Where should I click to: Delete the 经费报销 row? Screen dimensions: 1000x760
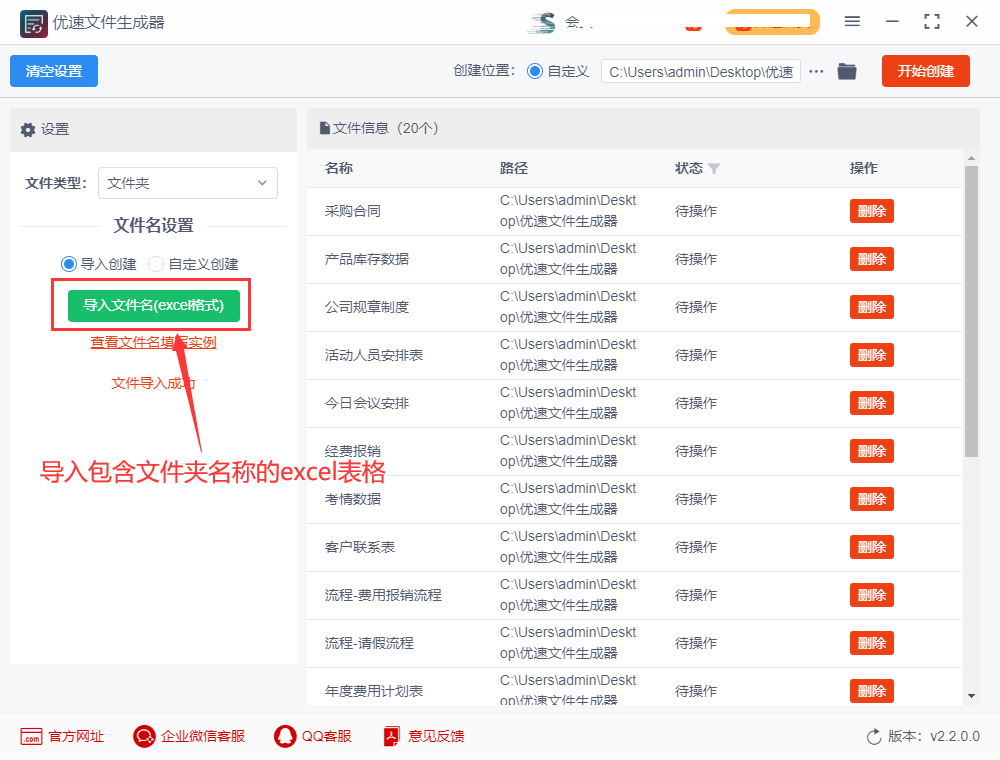(x=871, y=451)
